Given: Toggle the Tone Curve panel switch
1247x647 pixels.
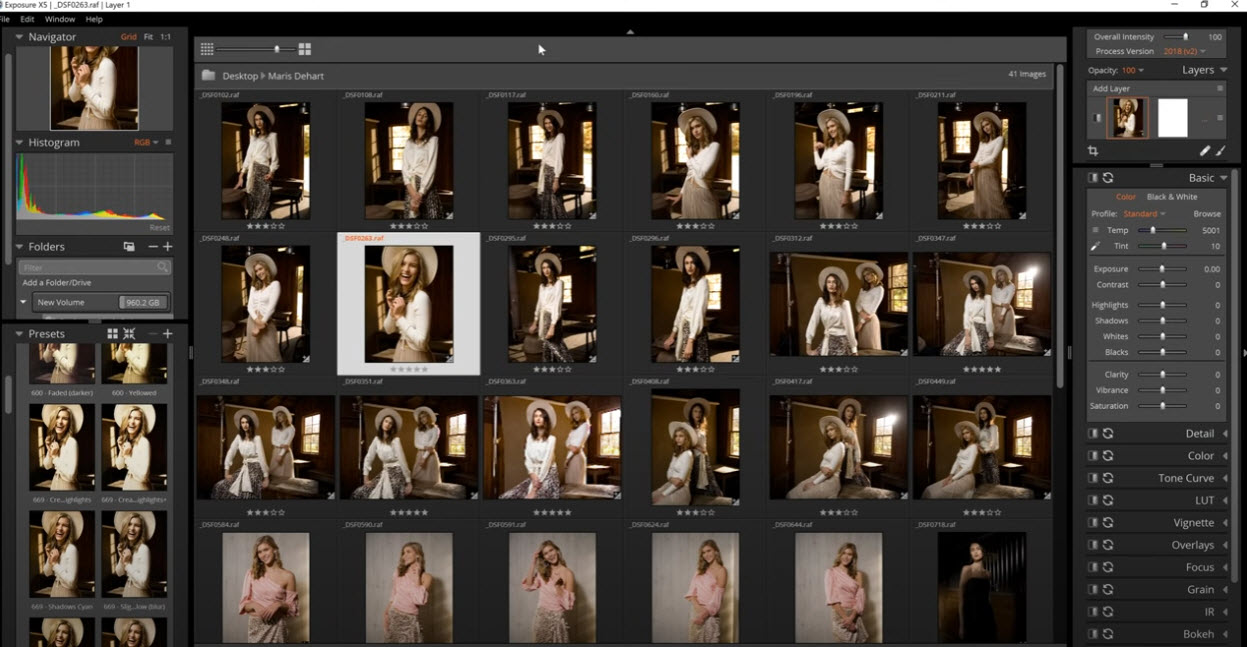Looking at the screenshot, I should [x=1093, y=478].
